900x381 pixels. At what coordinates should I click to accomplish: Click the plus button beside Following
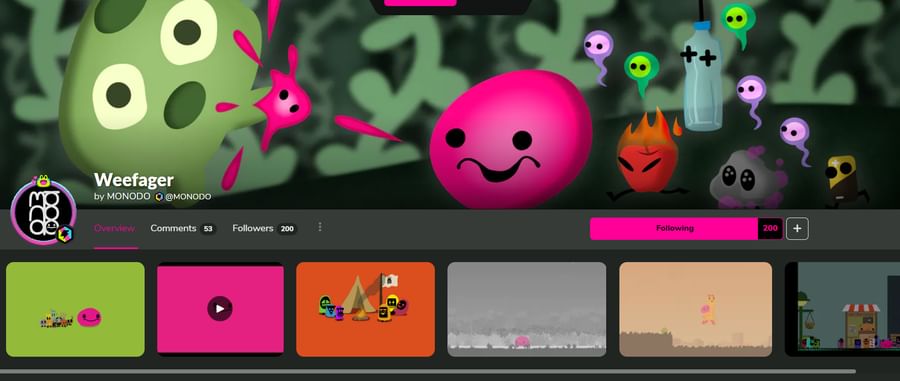coord(797,228)
